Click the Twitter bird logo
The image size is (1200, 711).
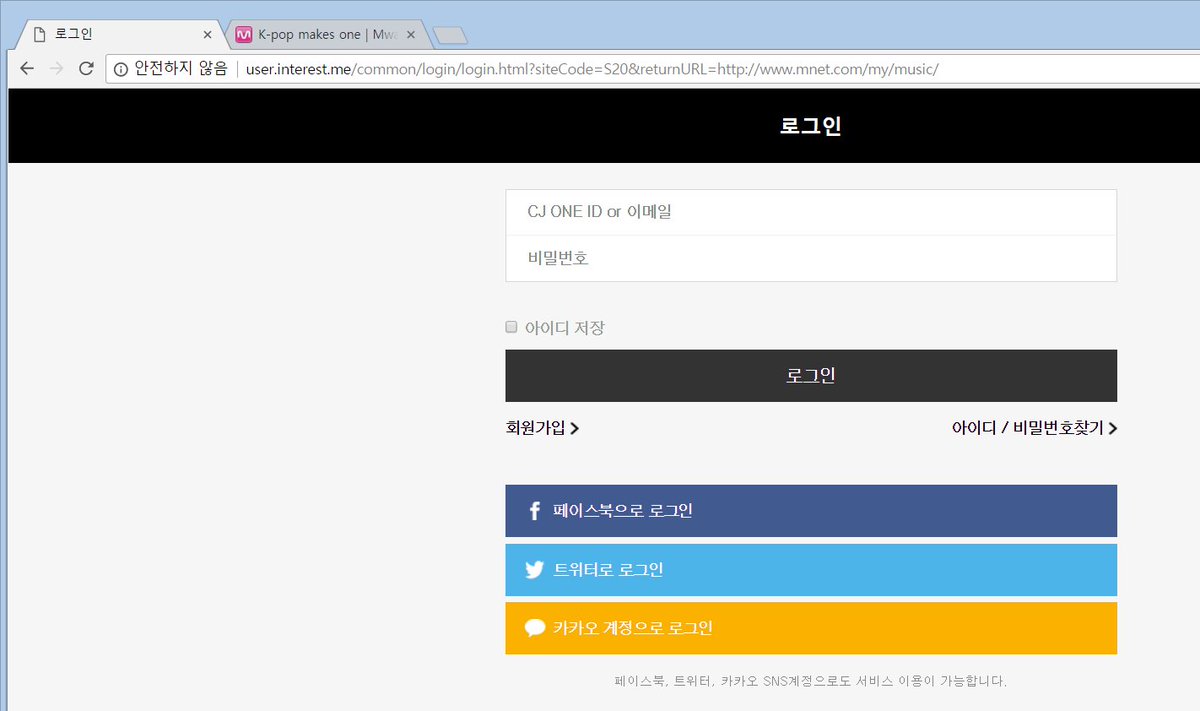(x=535, y=570)
